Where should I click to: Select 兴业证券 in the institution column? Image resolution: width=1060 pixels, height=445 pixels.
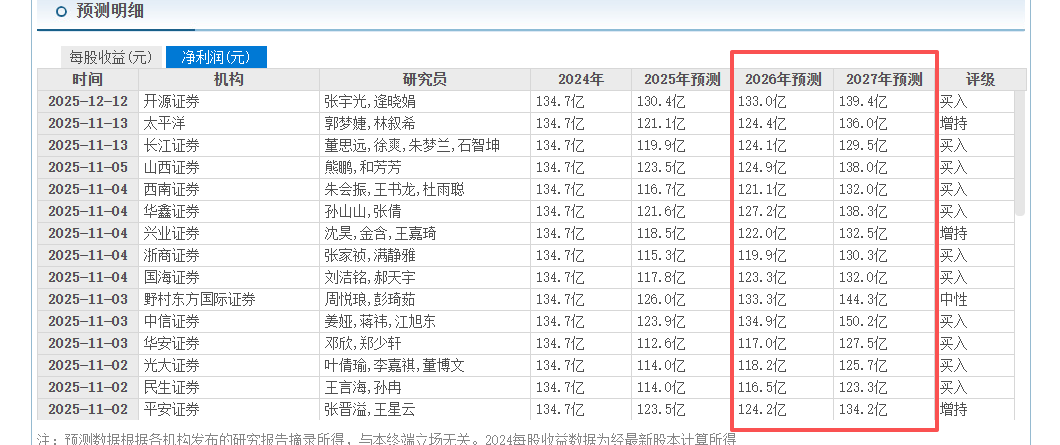[x=172, y=234]
